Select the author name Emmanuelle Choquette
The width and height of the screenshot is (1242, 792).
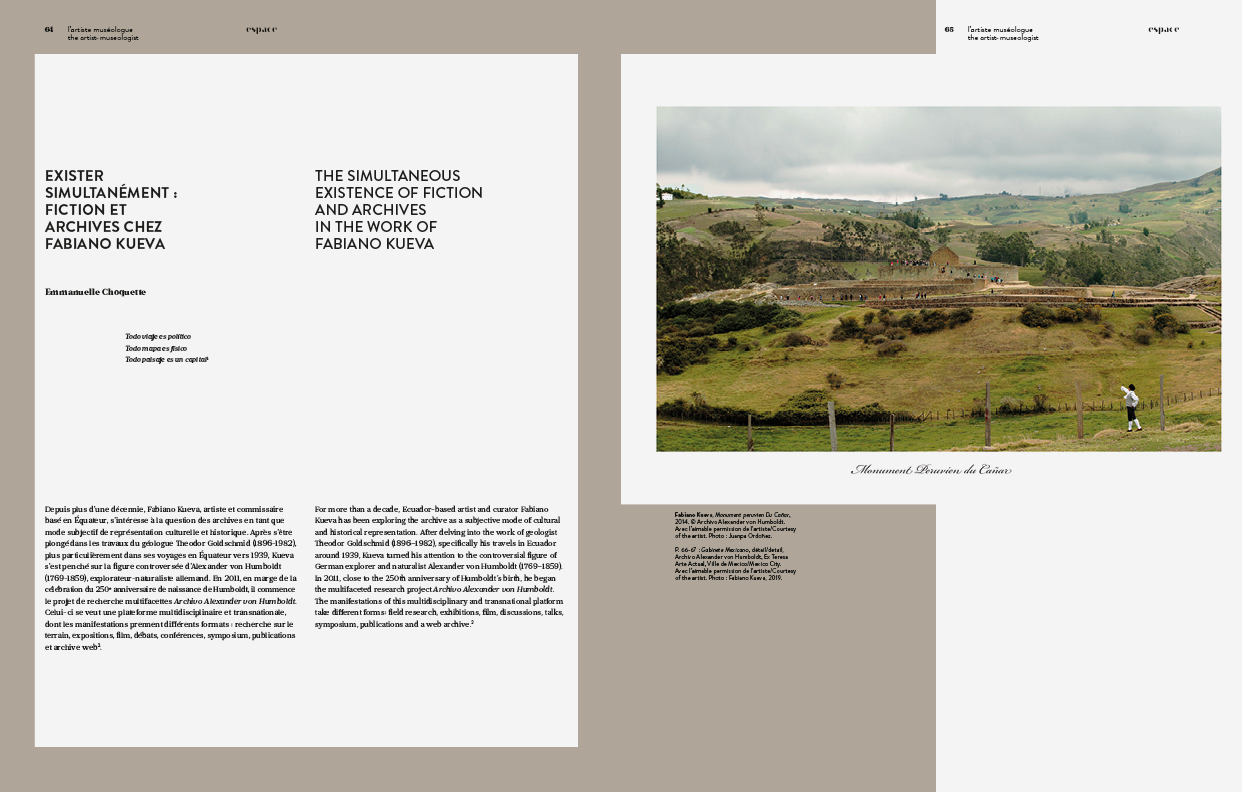pos(96,292)
